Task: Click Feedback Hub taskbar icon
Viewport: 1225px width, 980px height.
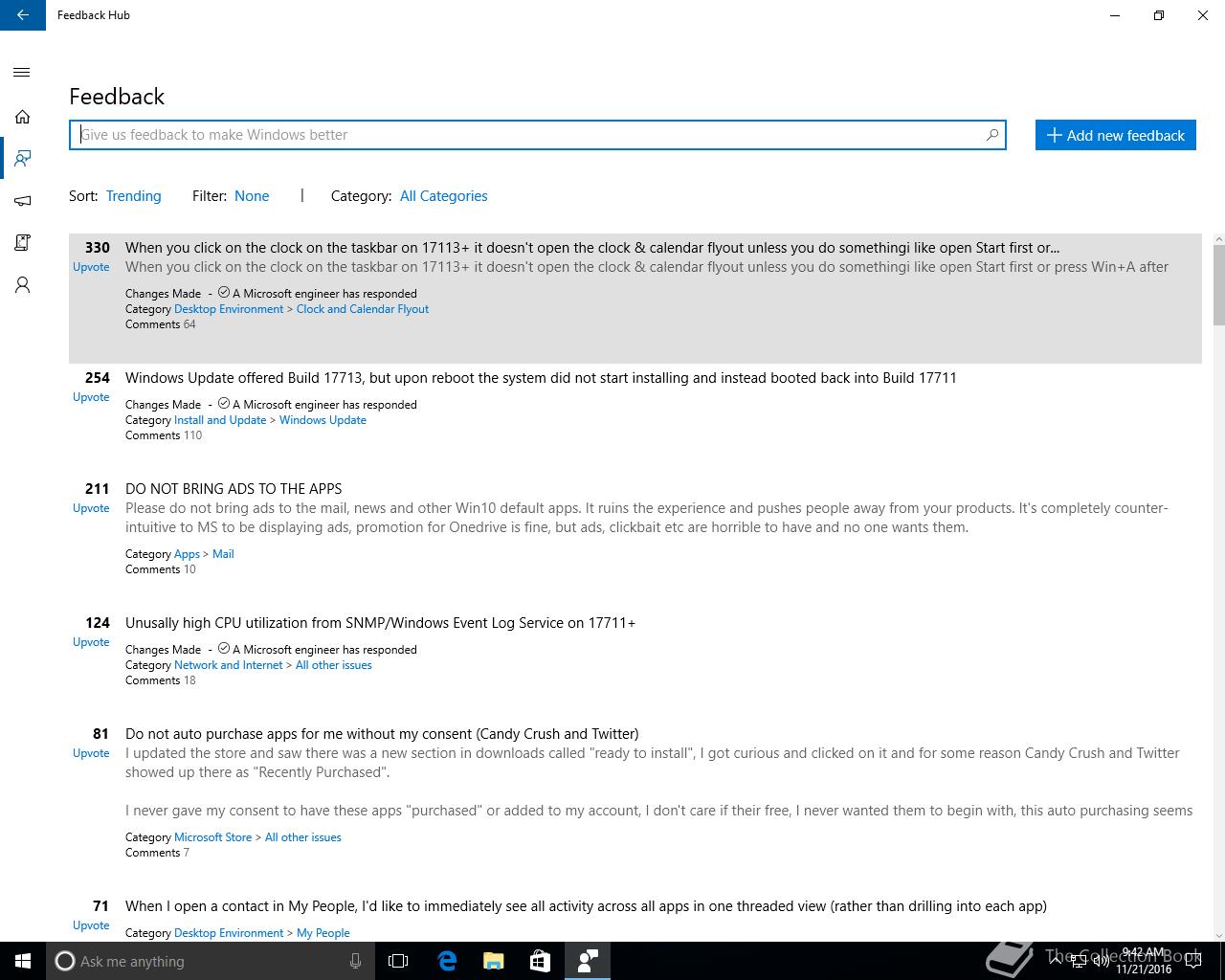Action: (588, 961)
